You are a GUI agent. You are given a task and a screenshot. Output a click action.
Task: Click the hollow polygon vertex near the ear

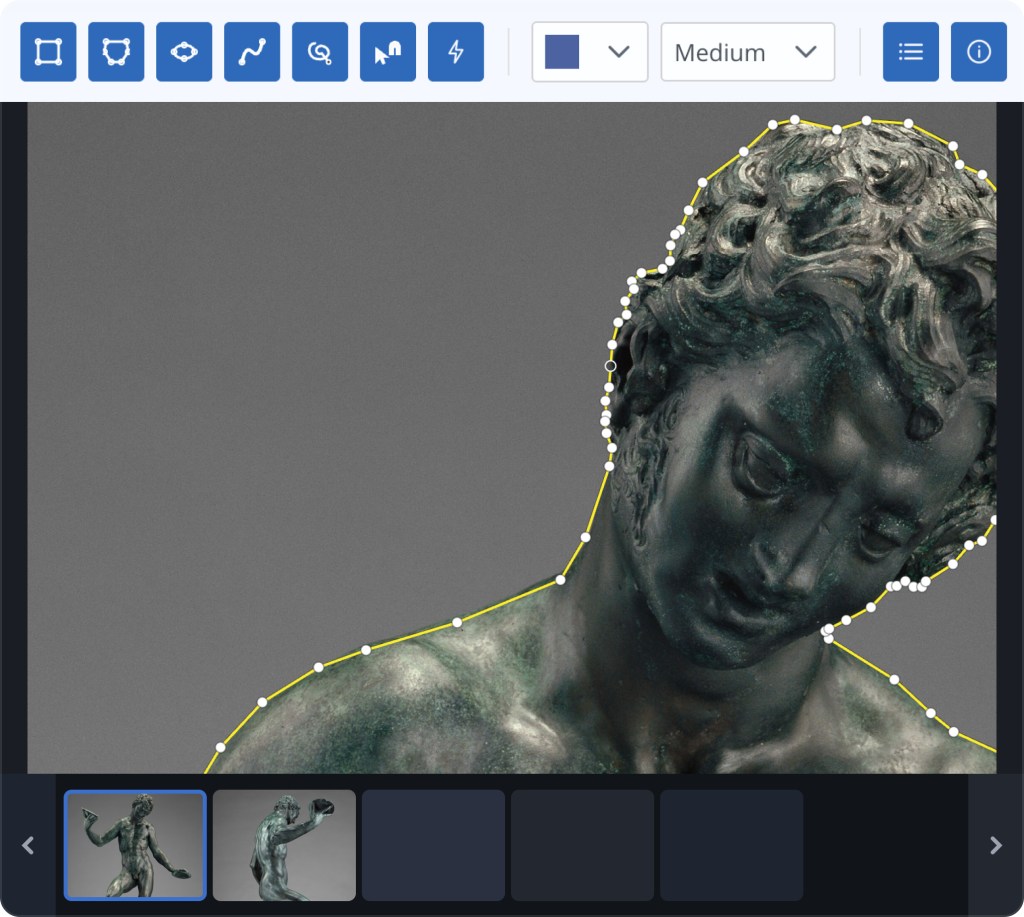pyautogui.click(x=610, y=366)
